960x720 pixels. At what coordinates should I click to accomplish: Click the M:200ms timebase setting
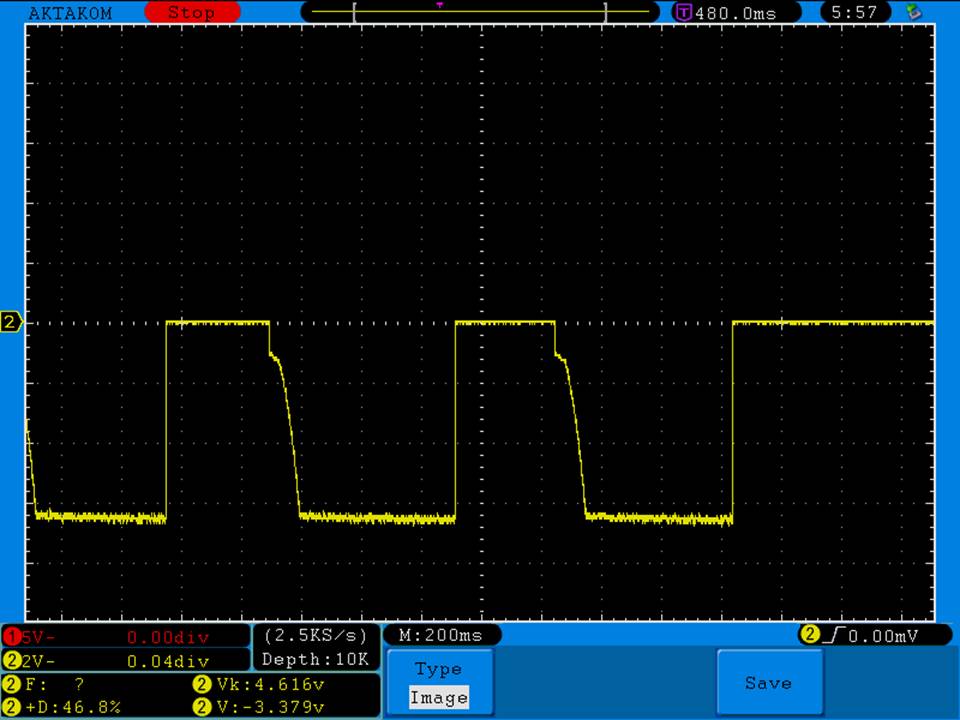point(441,635)
